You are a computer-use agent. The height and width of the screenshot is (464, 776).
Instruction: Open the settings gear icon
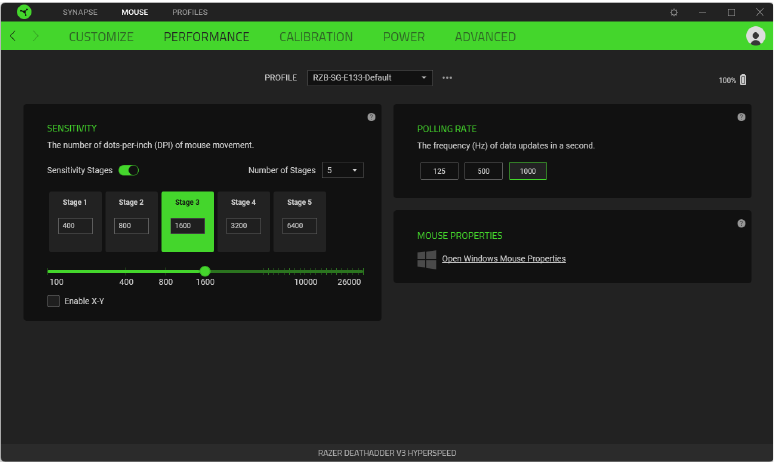pyautogui.click(x=674, y=12)
